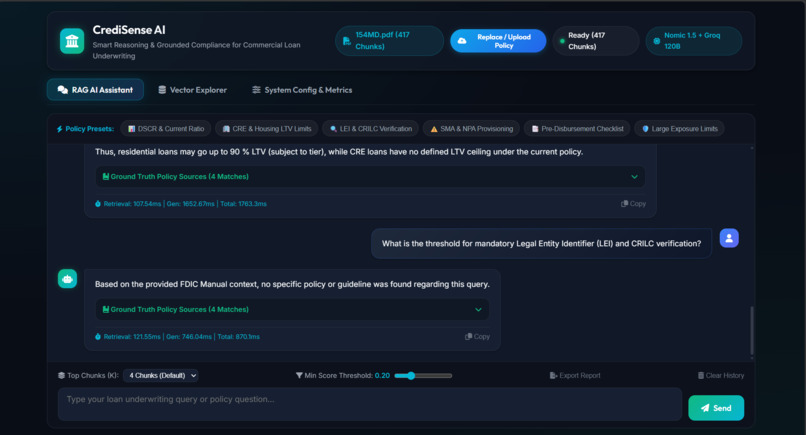The image size is (806, 435).
Task: Select the SMA & NPA Provisioning preset
Action: [x=471, y=129]
